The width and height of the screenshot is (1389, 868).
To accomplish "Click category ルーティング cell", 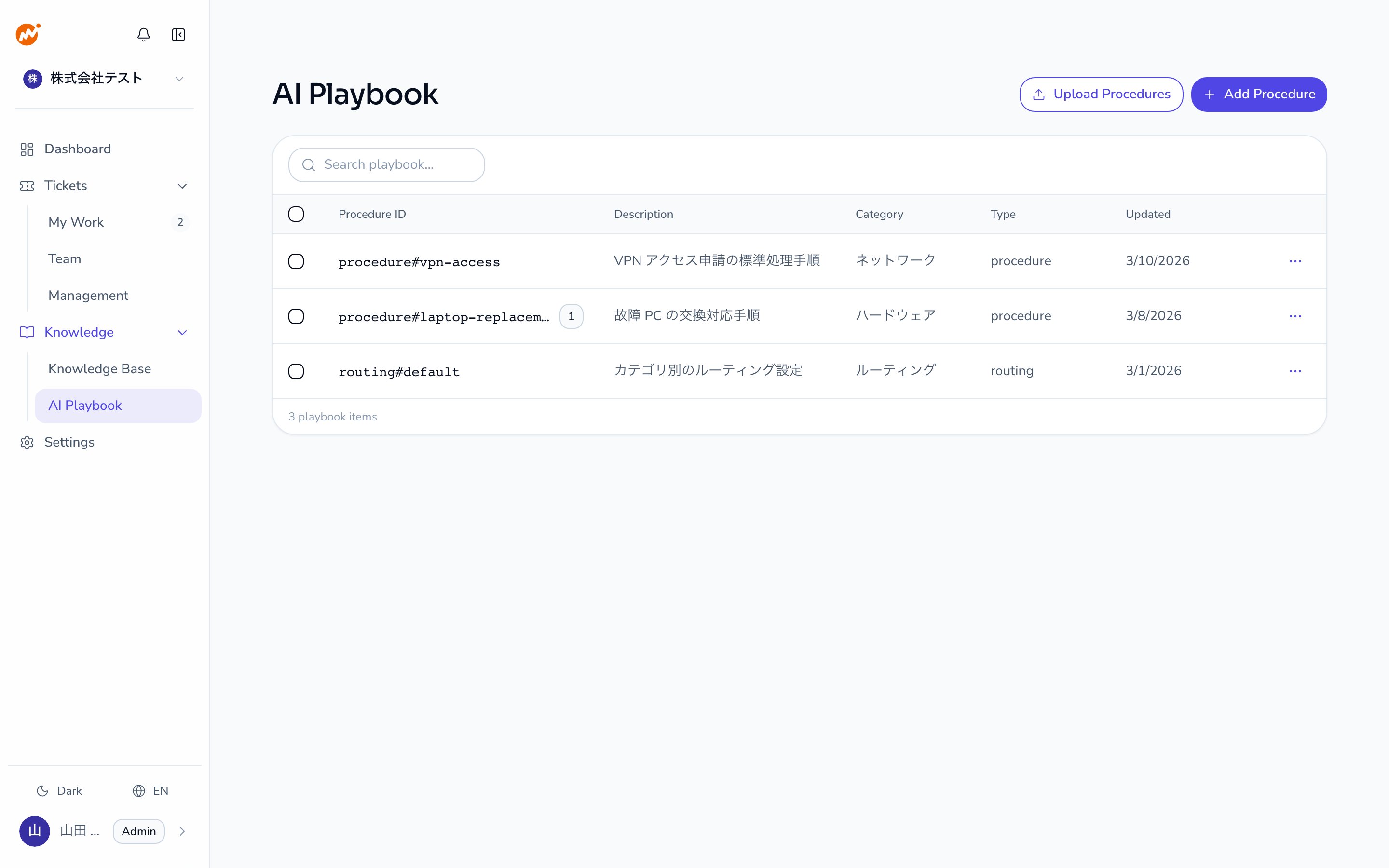I will coord(896,371).
